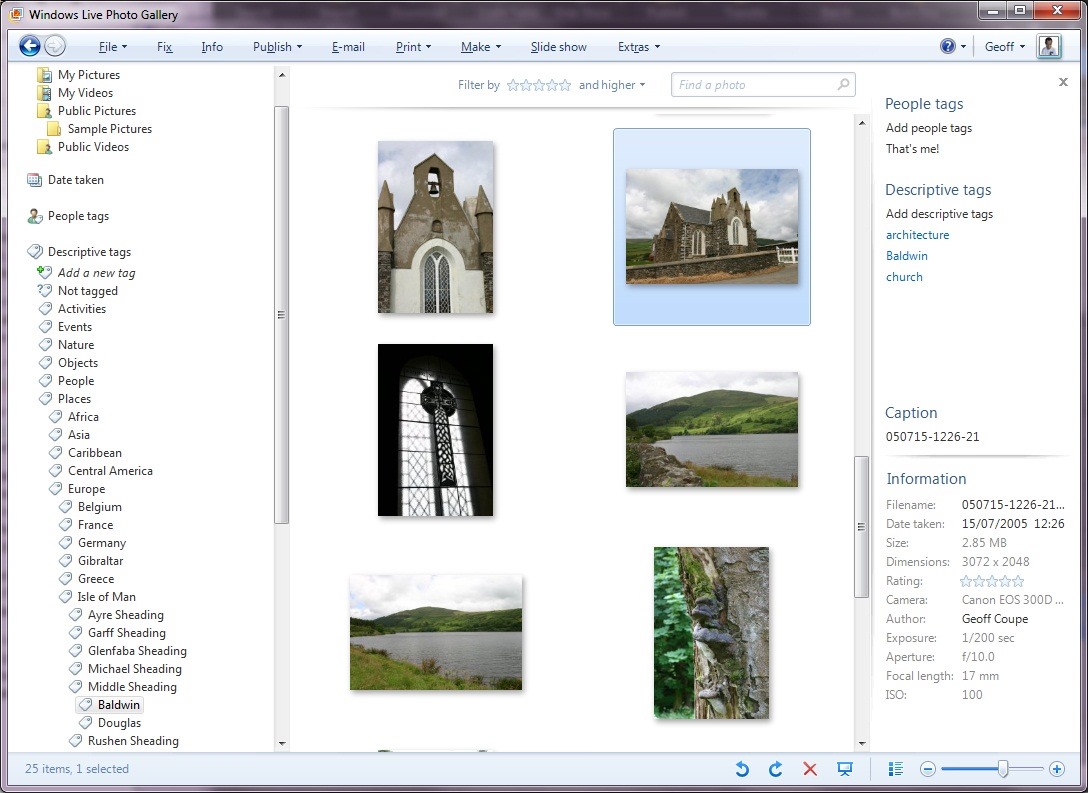Open the Fix menu item
Screen dimensions: 1088x793
[165, 47]
